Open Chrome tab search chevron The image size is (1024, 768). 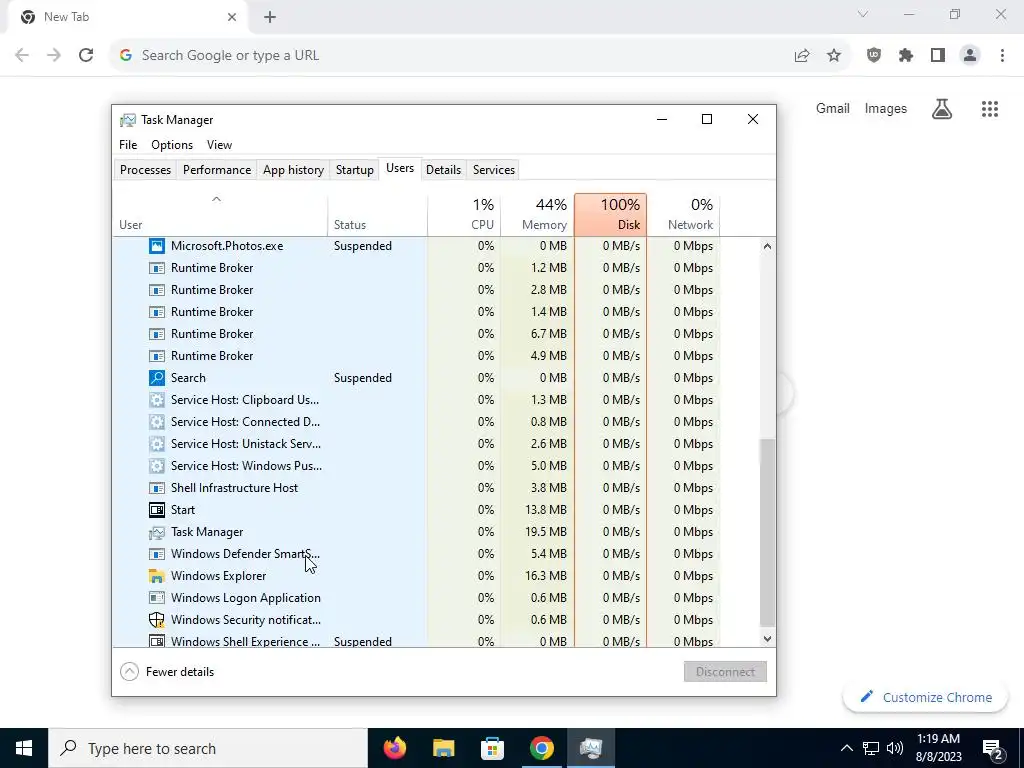[863, 14]
